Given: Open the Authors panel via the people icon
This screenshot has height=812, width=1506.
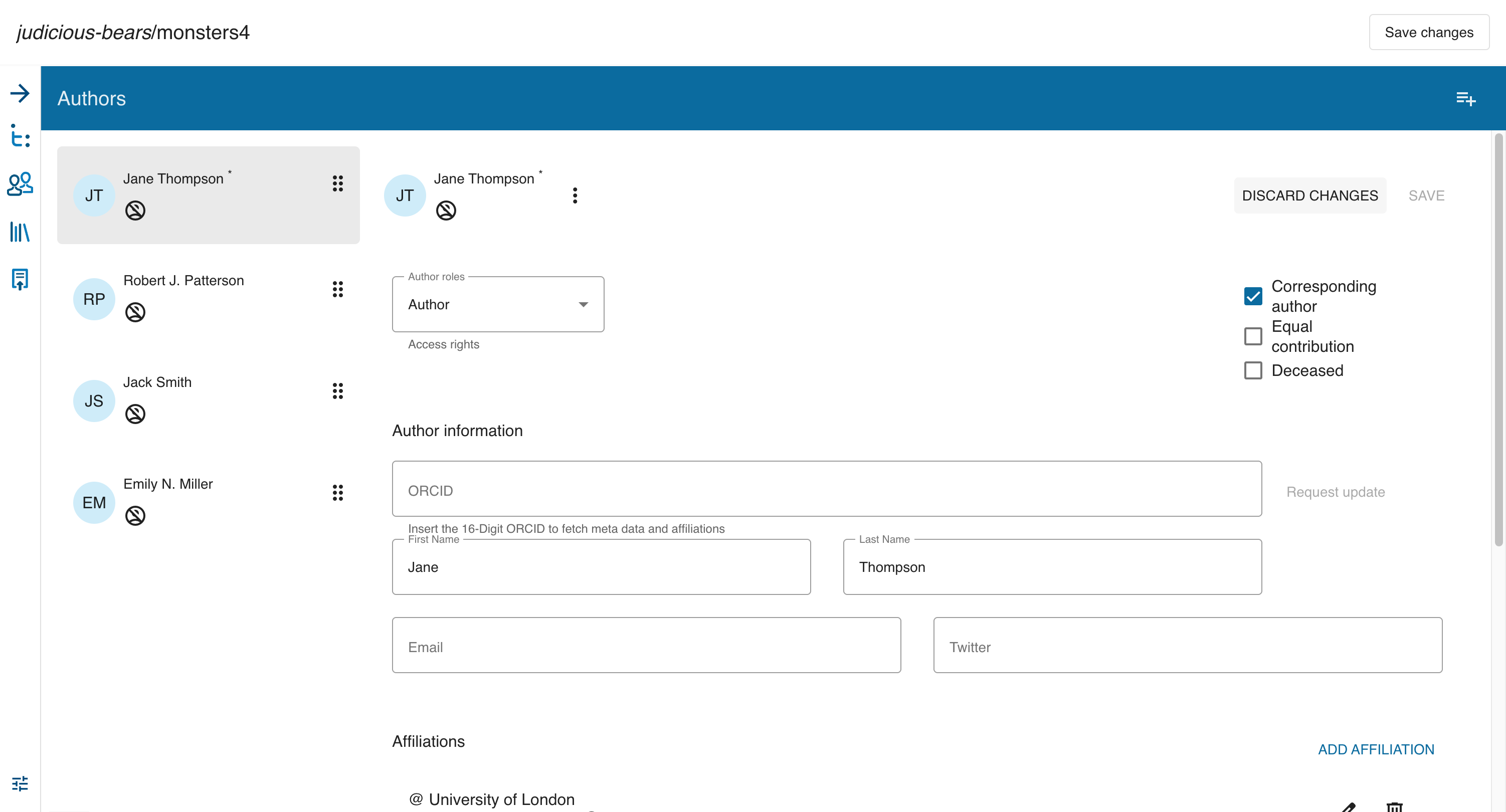Looking at the screenshot, I should pyautogui.click(x=20, y=183).
